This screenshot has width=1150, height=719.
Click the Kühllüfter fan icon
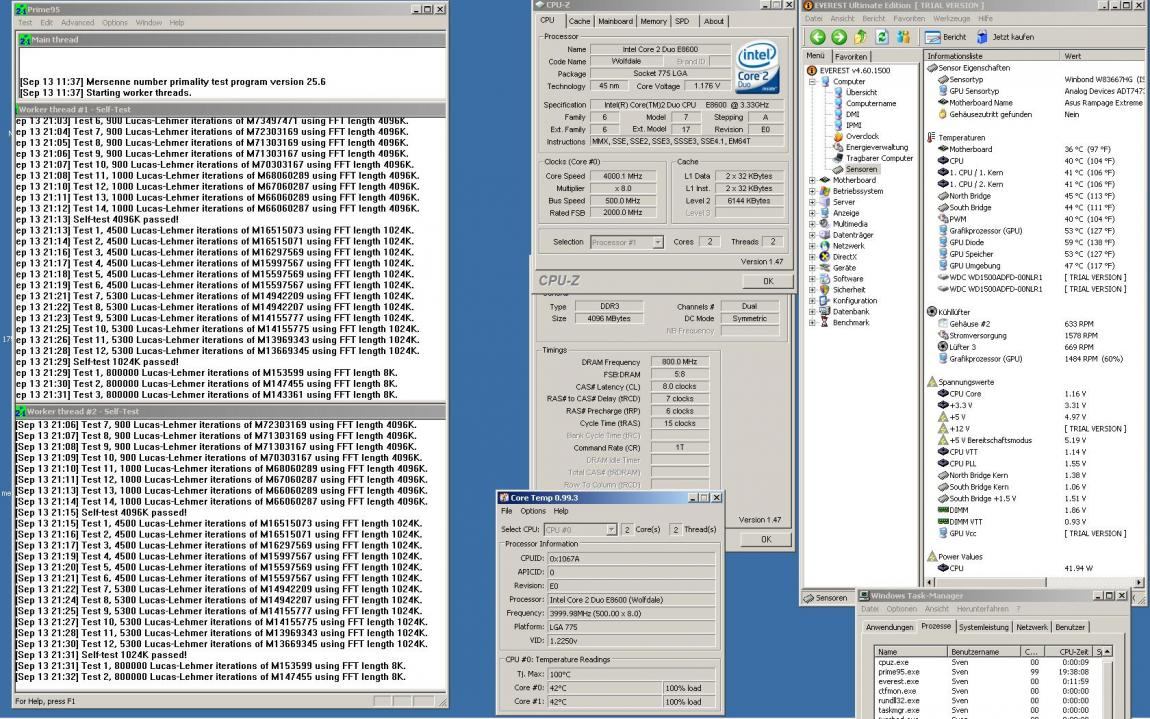932,312
